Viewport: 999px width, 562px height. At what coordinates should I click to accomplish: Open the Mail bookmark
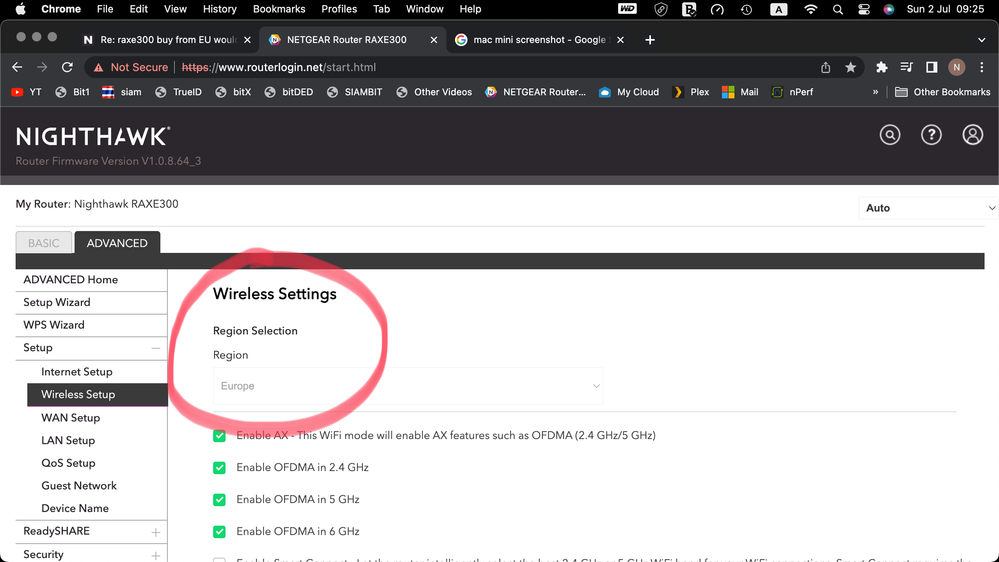click(x=740, y=92)
